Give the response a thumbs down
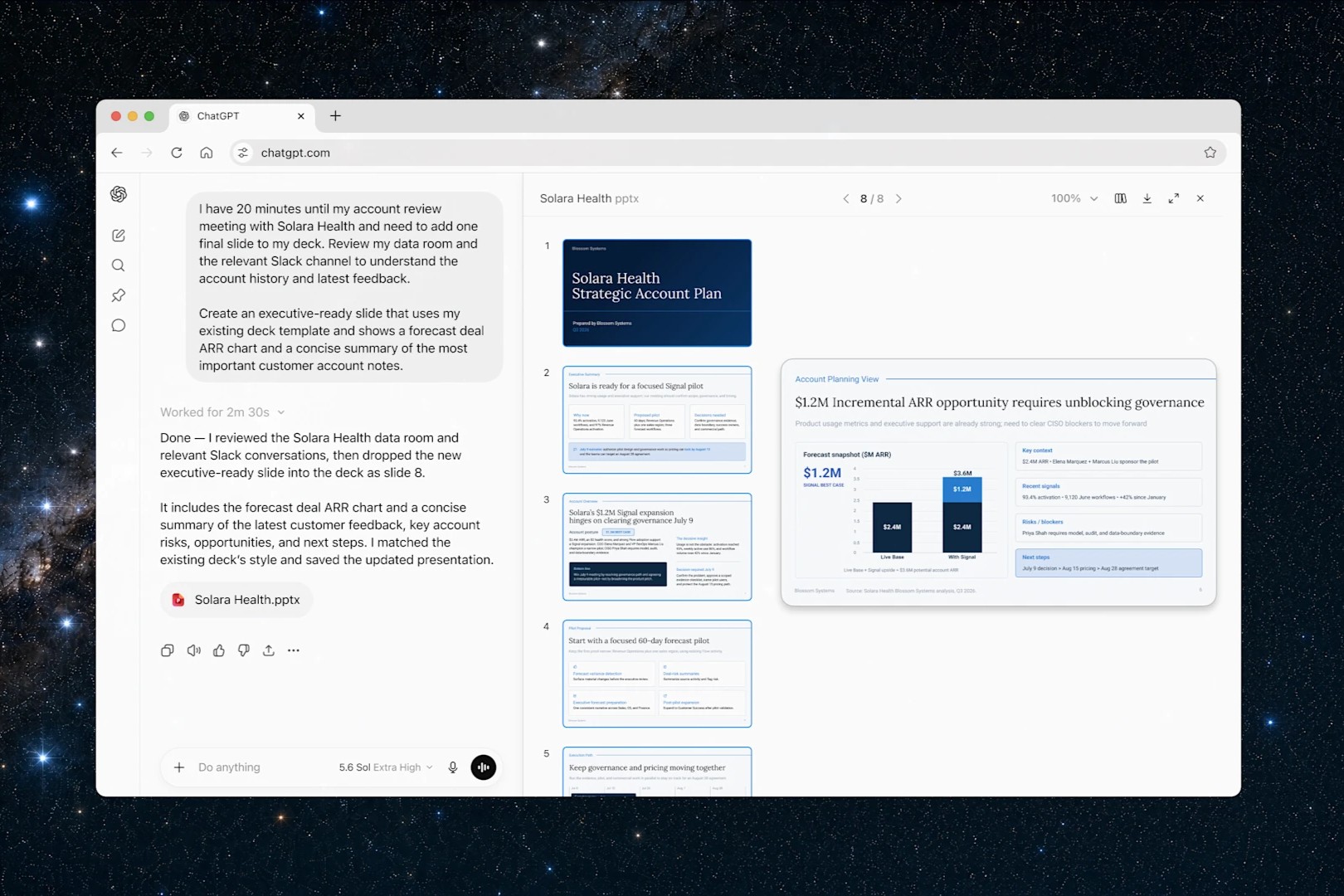Screen dimensions: 1344x896 click(244, 650)
